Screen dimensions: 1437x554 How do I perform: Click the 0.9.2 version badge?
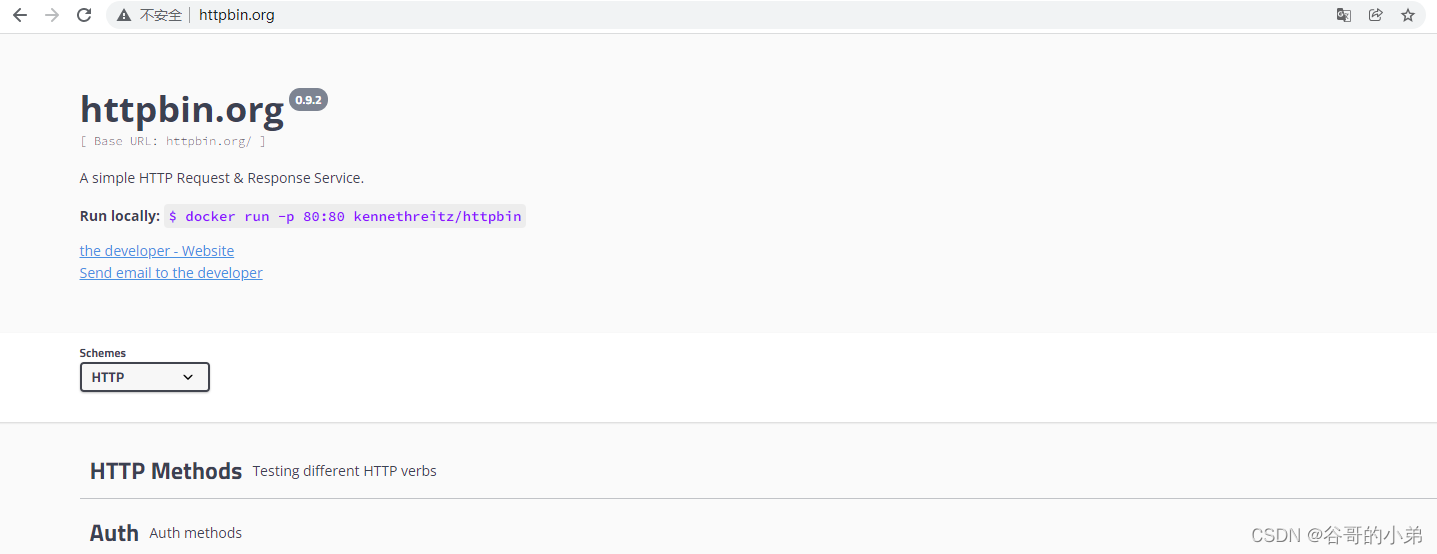coord(308,100)
